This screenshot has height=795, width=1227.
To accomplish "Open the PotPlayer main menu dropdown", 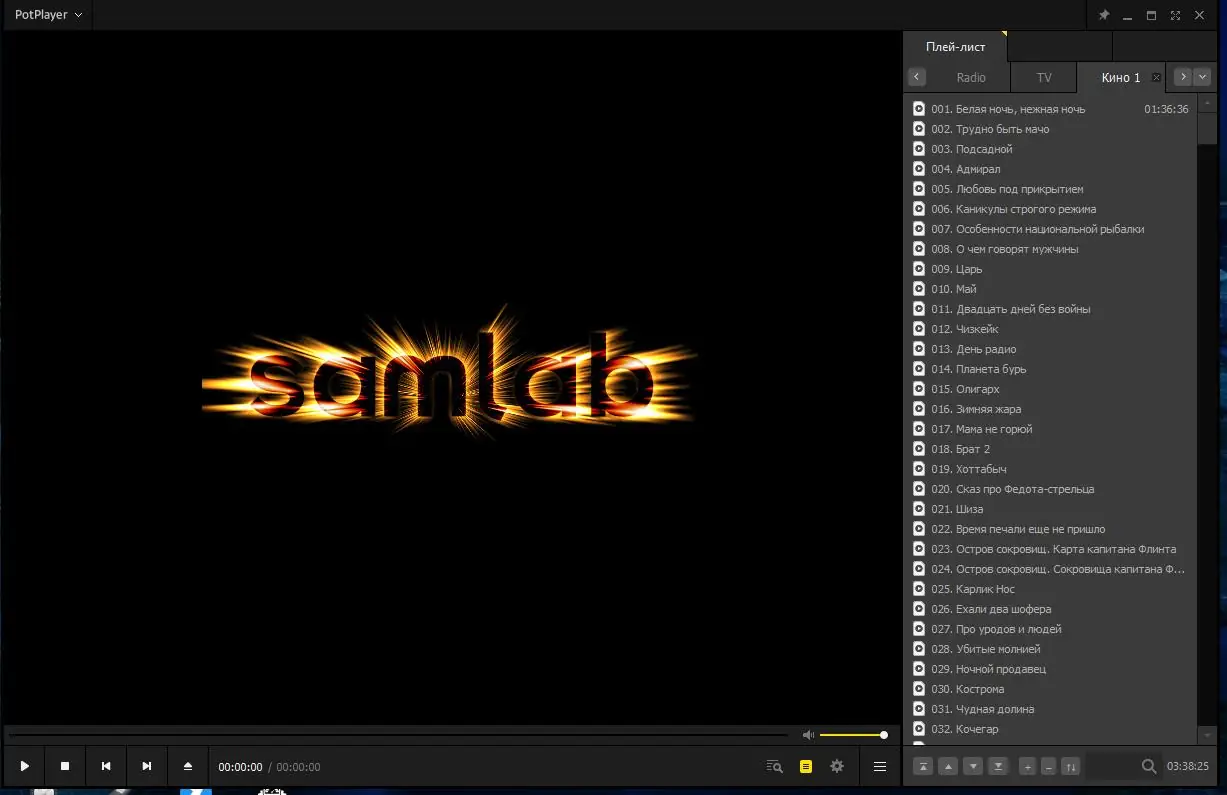I will 48,15.
